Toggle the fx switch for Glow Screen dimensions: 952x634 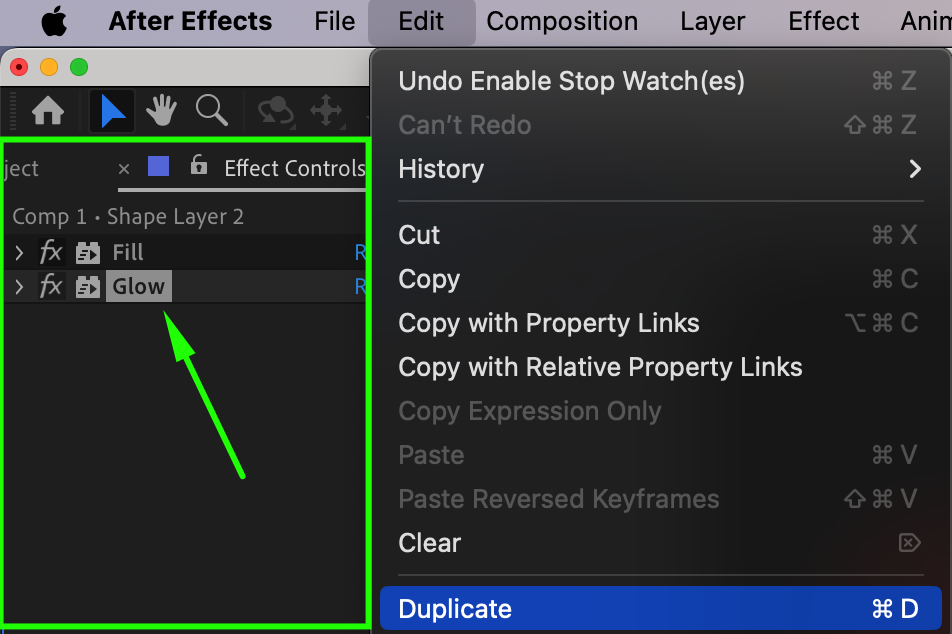tap(51, 285)
